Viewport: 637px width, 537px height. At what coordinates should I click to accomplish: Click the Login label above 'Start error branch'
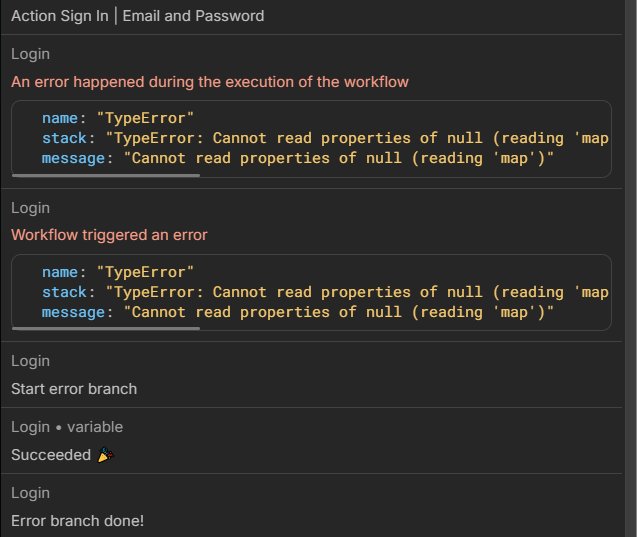click(x=30, y=361)
